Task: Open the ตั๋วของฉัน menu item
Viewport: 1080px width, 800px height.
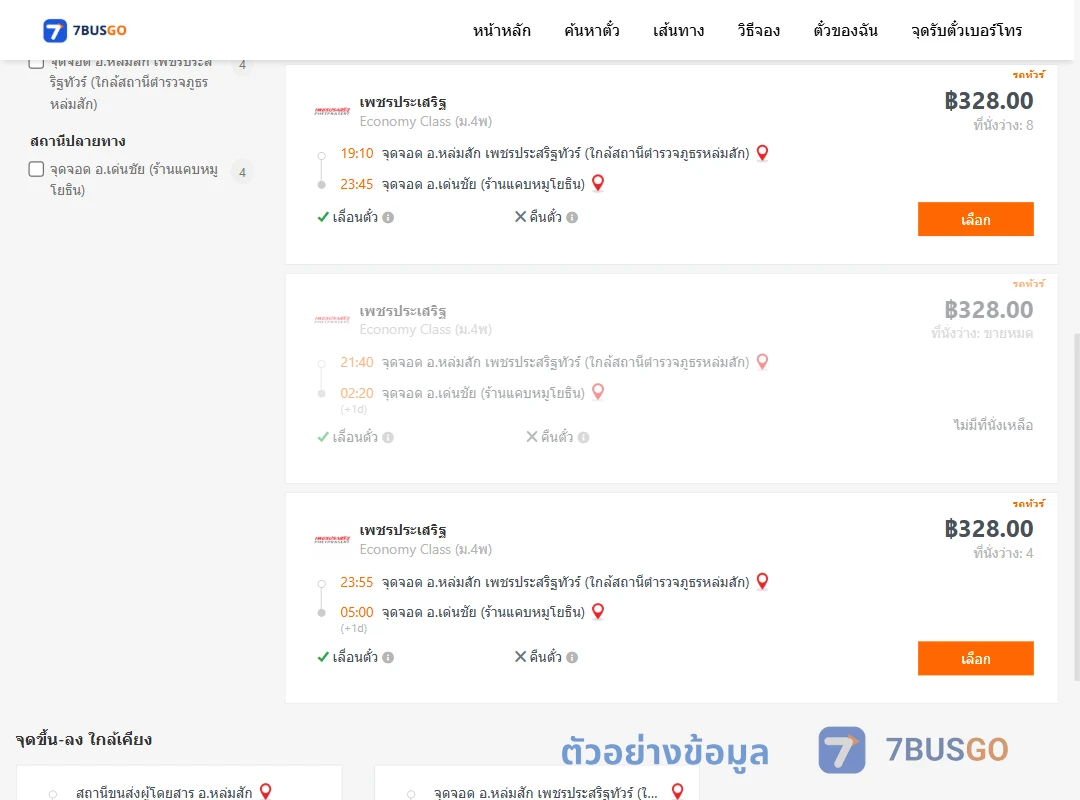Action: point(845,30)
